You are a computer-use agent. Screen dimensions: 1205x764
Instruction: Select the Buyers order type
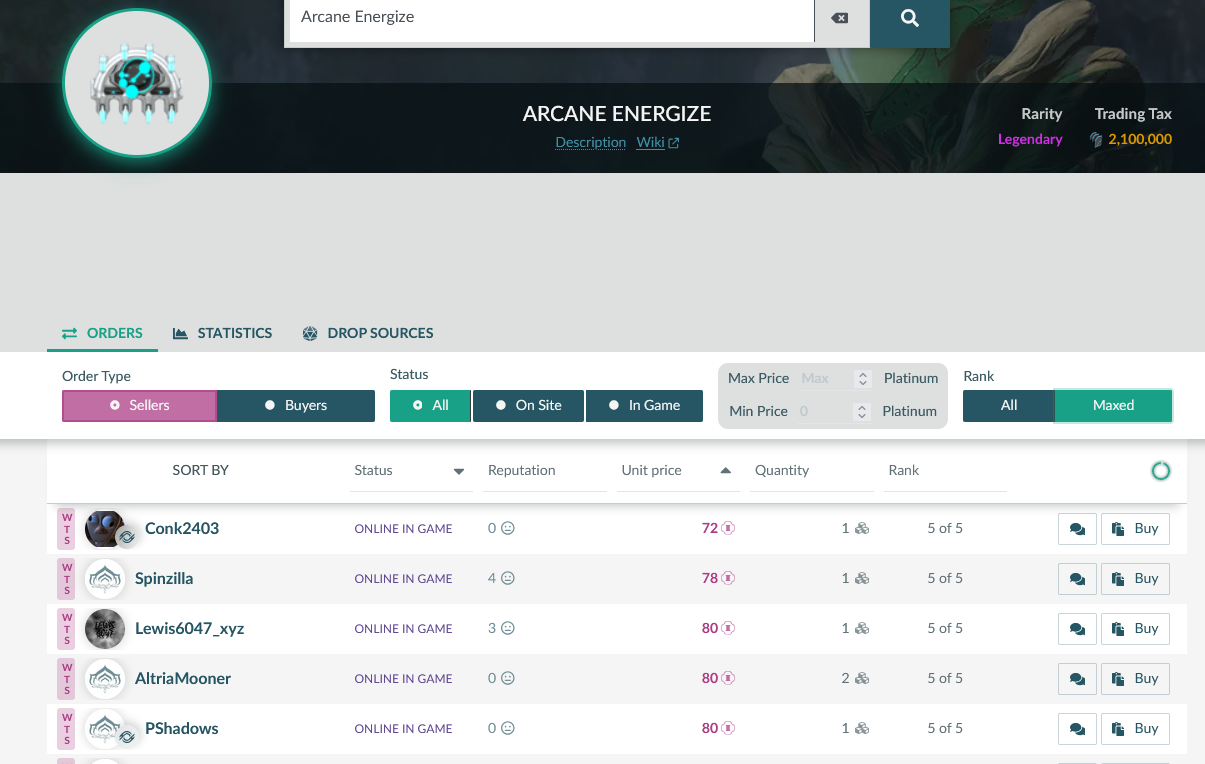296,405
